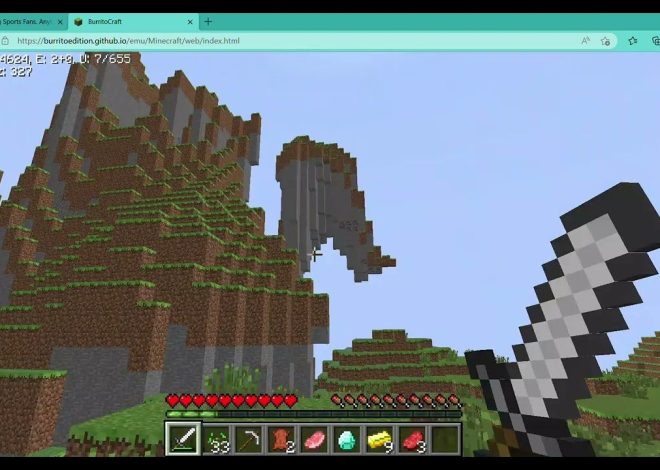Click the red hearts health bar
Viewport: 660px width, 470px height.
(232, 401)
